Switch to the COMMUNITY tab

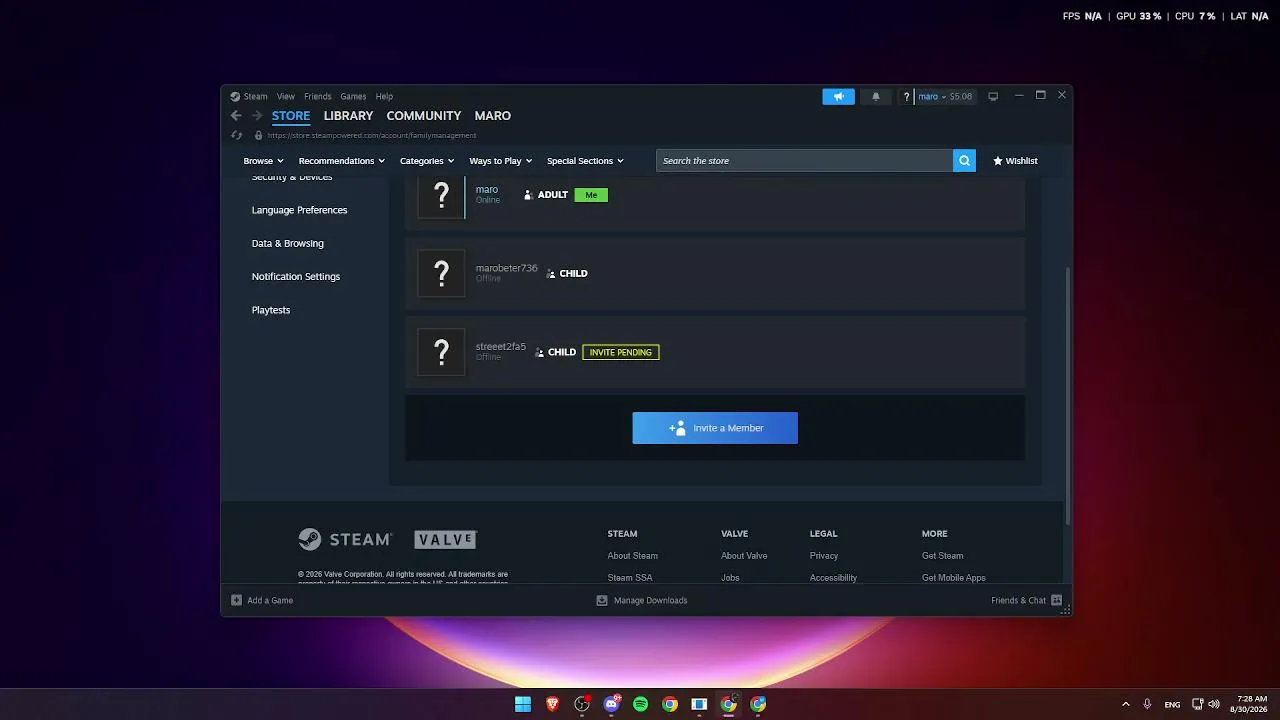424,116
